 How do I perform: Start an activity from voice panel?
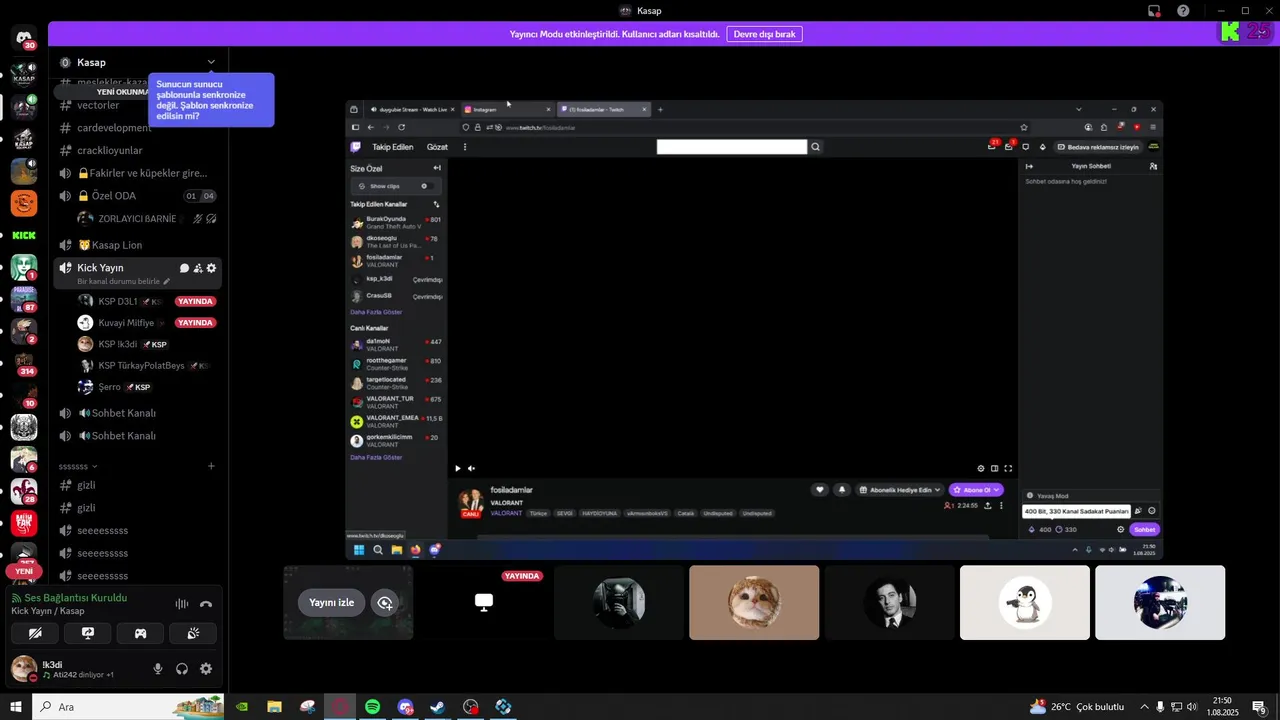click(x=141, y=633)
